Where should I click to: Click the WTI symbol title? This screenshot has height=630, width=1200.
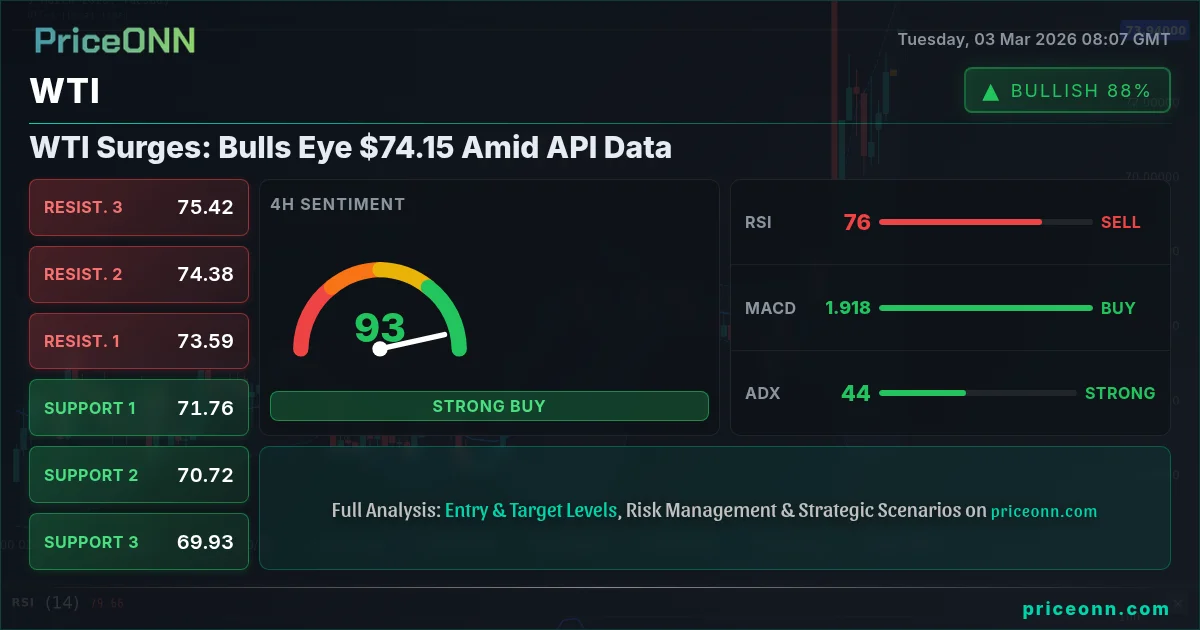pyautogui.click(x=65, y=92)
